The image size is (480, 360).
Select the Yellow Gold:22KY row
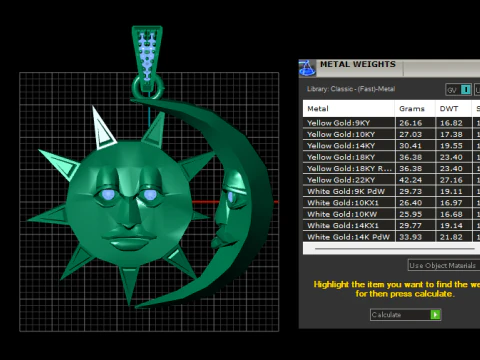[391, 180]
